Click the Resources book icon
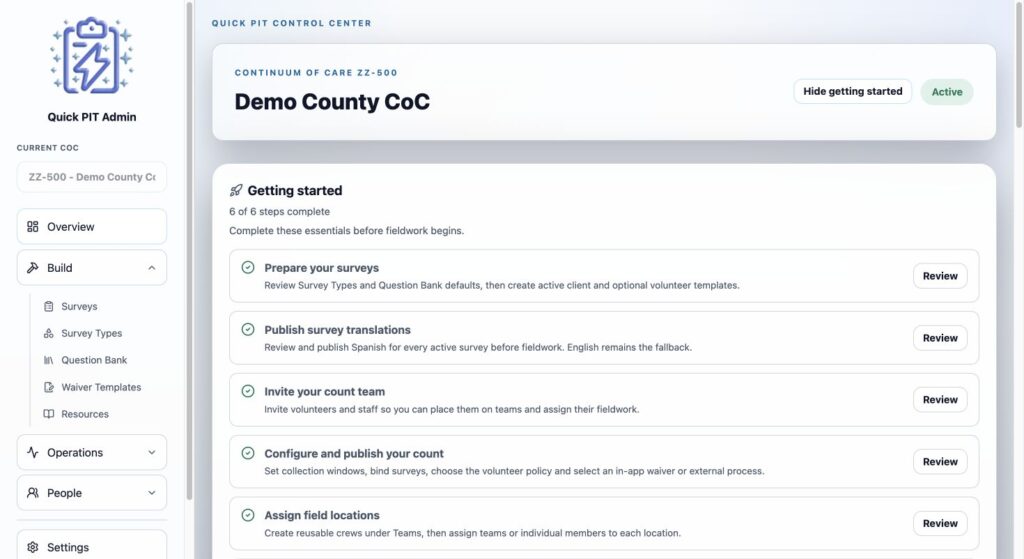1024x559 pixels. [48, 414]
